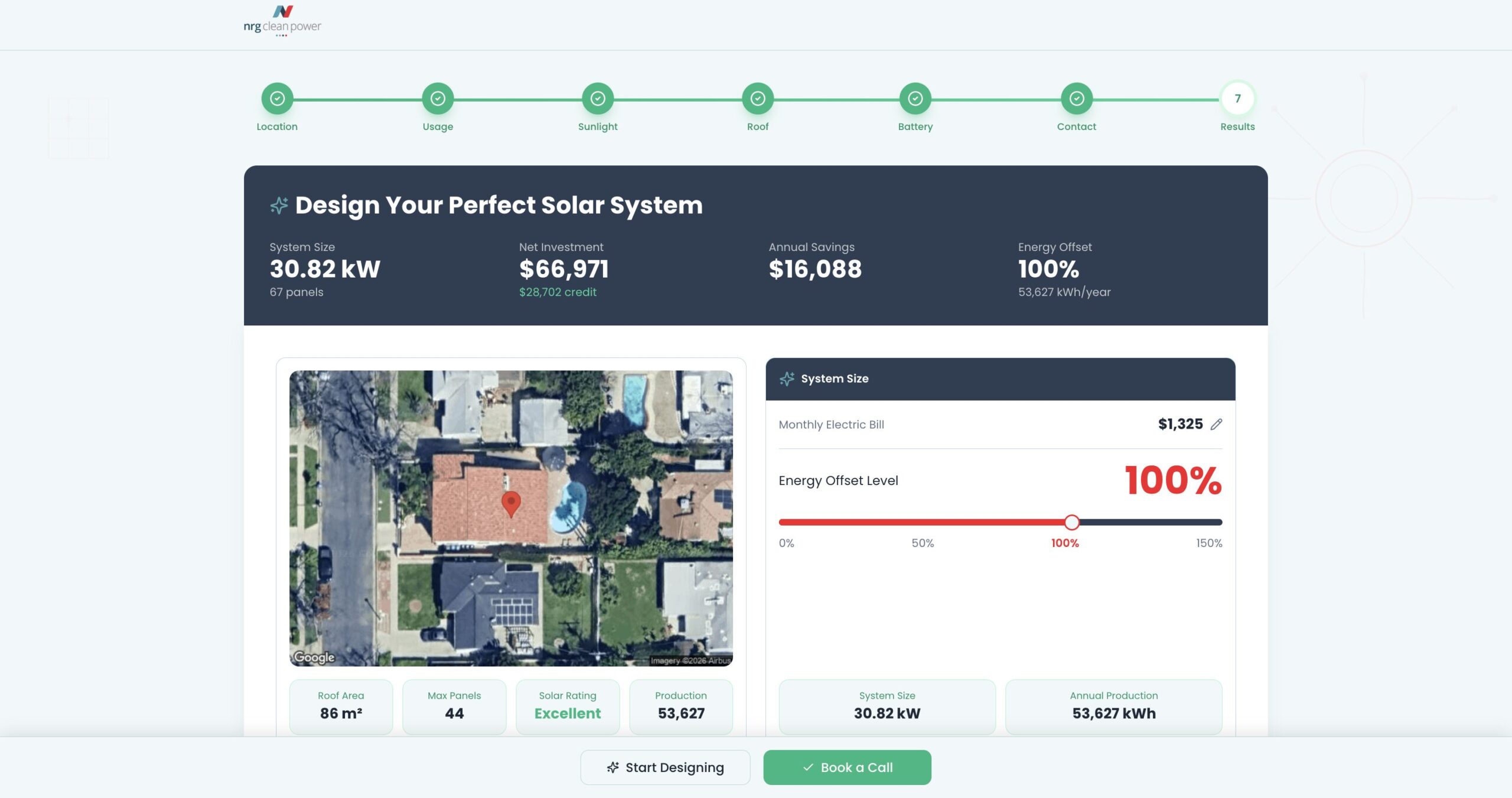Click the Results step label
Viewport: 1512px width, 798px height.
tap(1237, 126)
